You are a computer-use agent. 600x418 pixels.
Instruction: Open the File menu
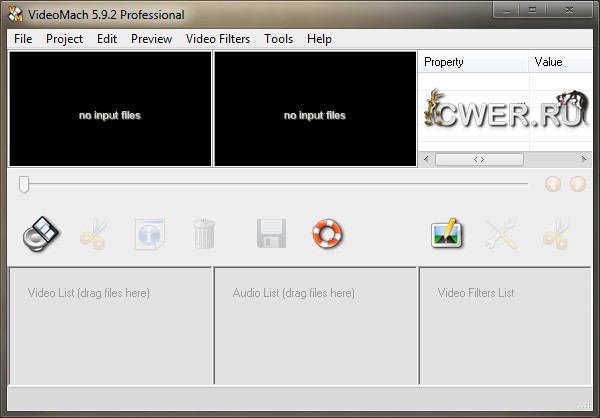[x=23, y=39]
